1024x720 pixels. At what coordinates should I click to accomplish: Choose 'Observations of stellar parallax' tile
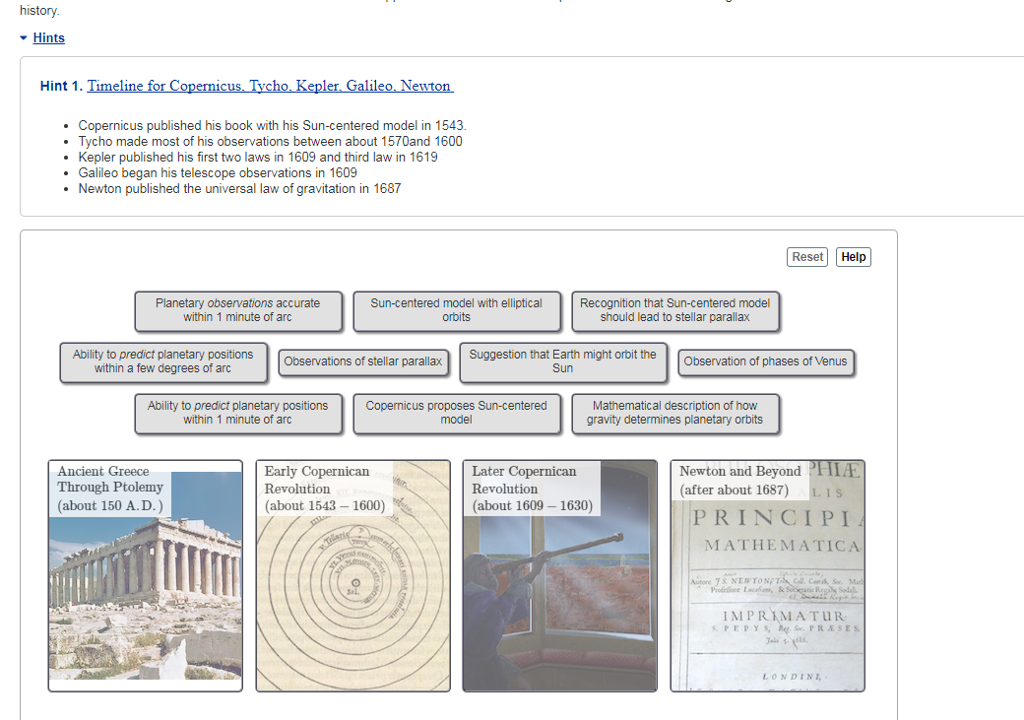click(x=363, y=362)
